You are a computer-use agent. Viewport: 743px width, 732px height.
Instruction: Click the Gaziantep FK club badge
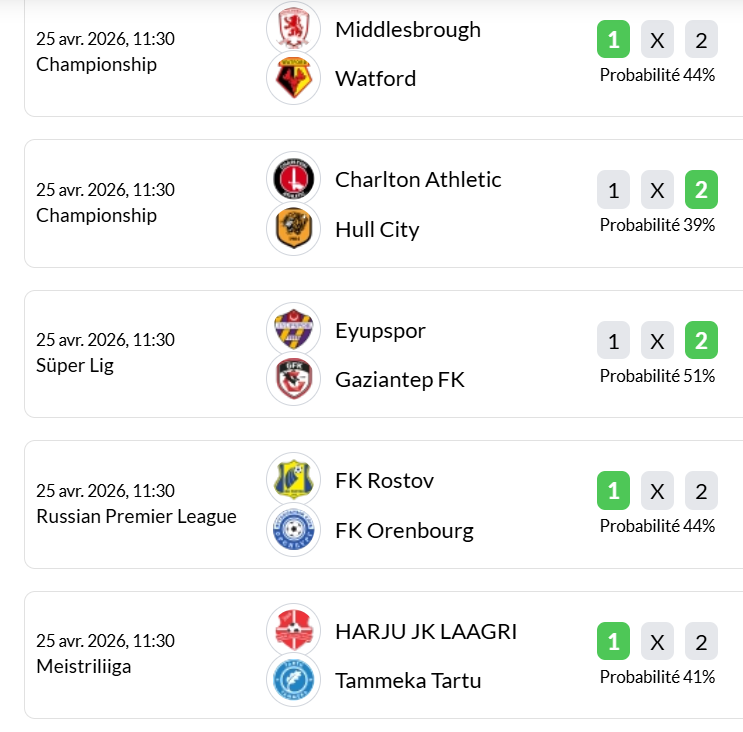coord(293,379)
